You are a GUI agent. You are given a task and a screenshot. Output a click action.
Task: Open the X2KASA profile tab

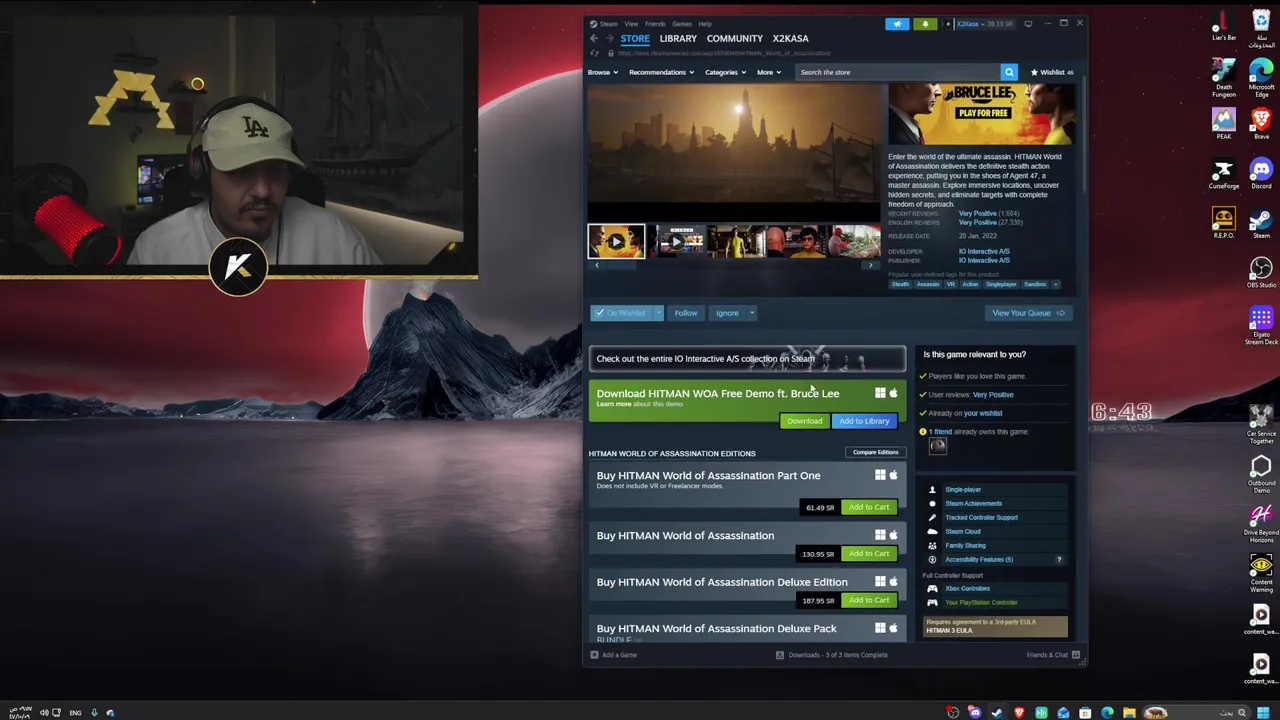pos(791,39)
